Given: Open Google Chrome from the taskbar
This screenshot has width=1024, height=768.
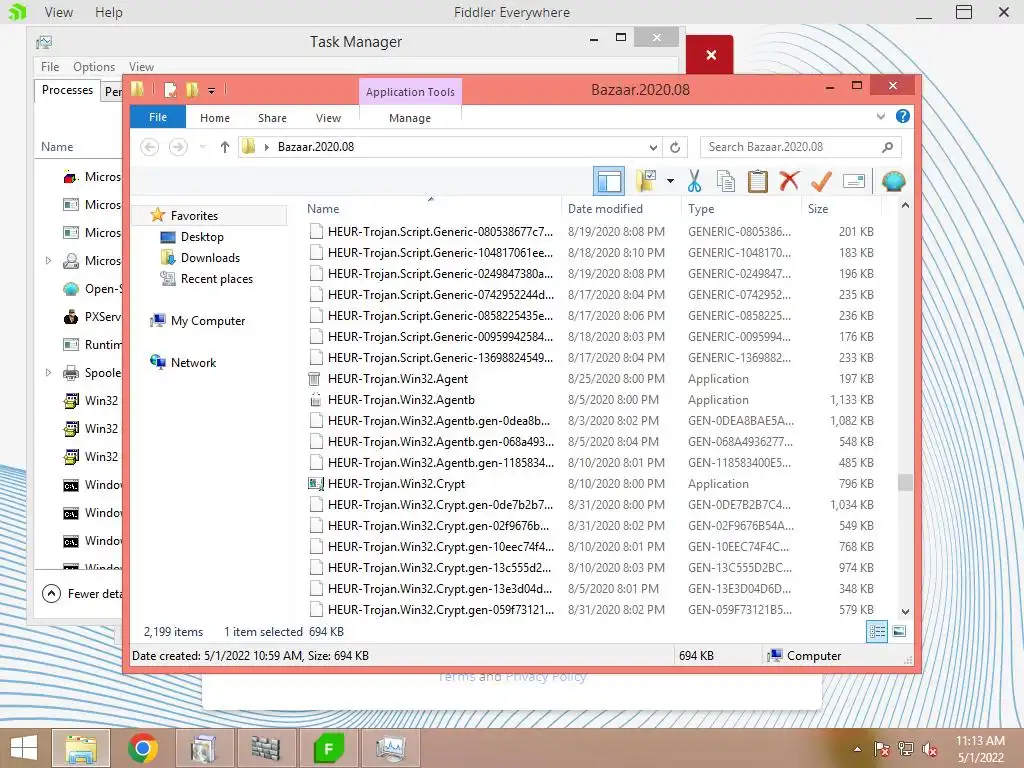Looking at the screenshot, I should (142, 748).
